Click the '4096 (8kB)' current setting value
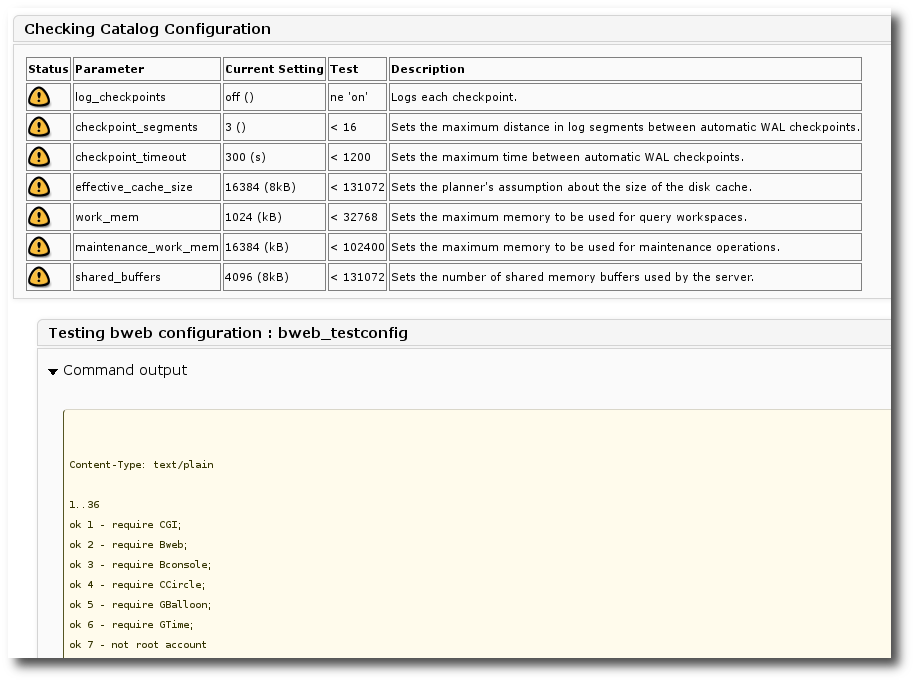Viewport: 915px width, 682px height. click(x=257, y=277)
